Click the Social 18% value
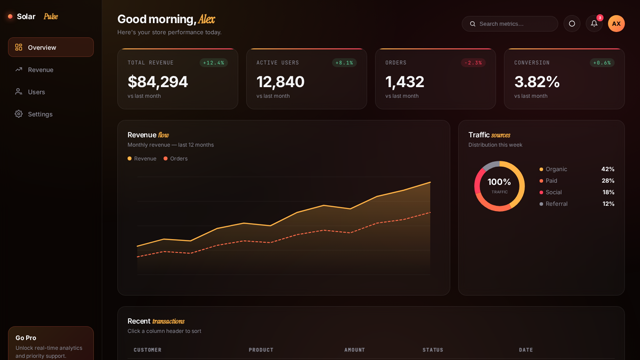The height and width of the screenshot is (360, 640). (608, 192)
